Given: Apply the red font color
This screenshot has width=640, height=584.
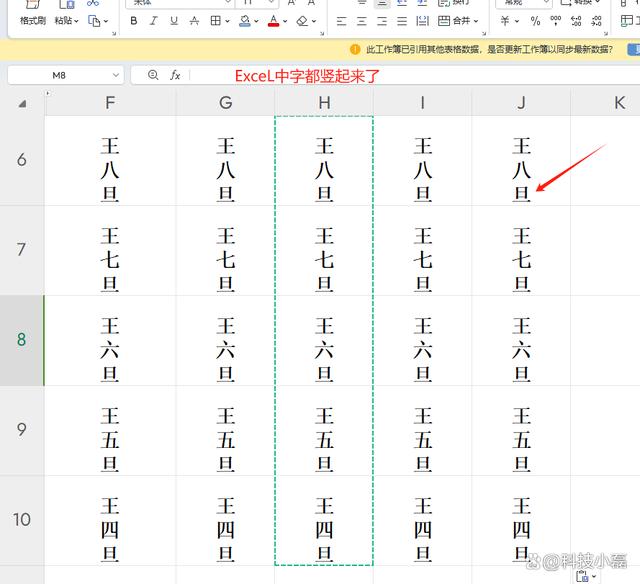Looking at the screenshot, I should coord(273,21).
